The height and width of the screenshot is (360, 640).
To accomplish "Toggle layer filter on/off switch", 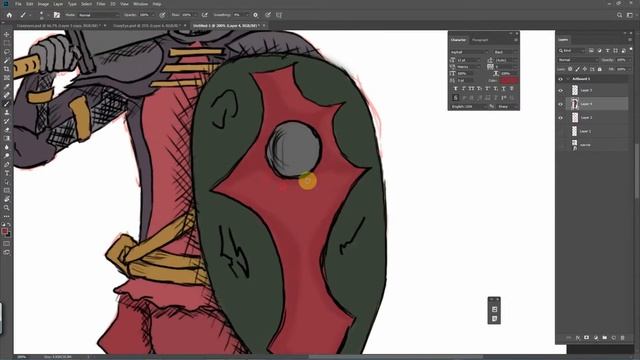I will click(631, 50).
